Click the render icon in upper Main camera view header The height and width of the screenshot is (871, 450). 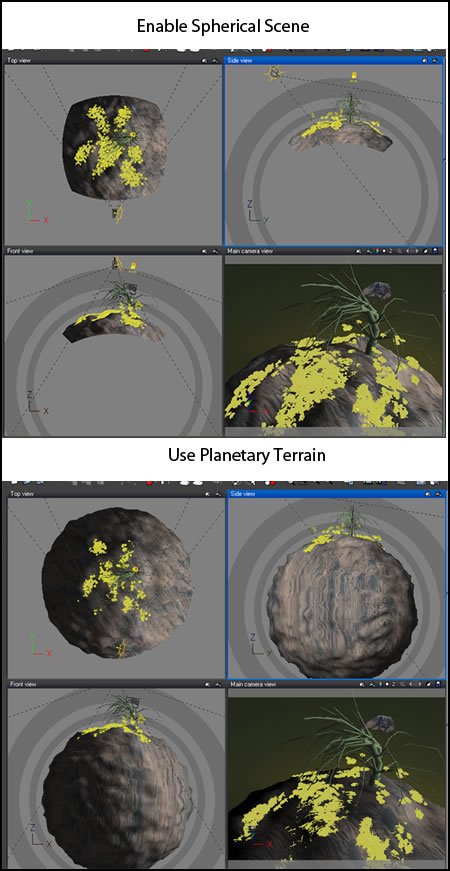(x=426, y=251)
